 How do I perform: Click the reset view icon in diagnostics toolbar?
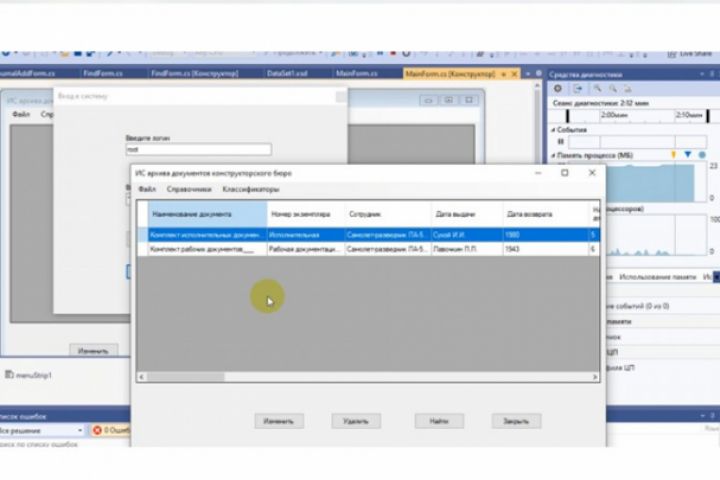628,89
